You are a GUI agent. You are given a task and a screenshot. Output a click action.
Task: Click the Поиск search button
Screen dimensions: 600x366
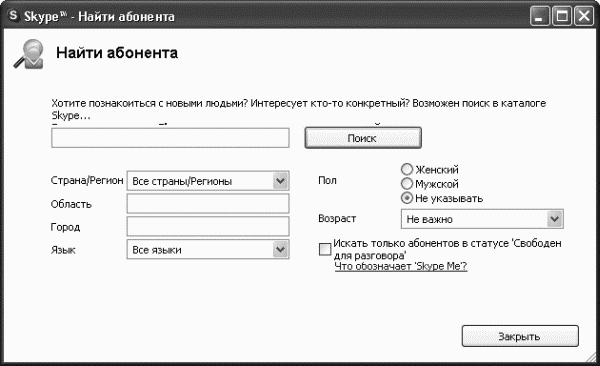[363, 138]
